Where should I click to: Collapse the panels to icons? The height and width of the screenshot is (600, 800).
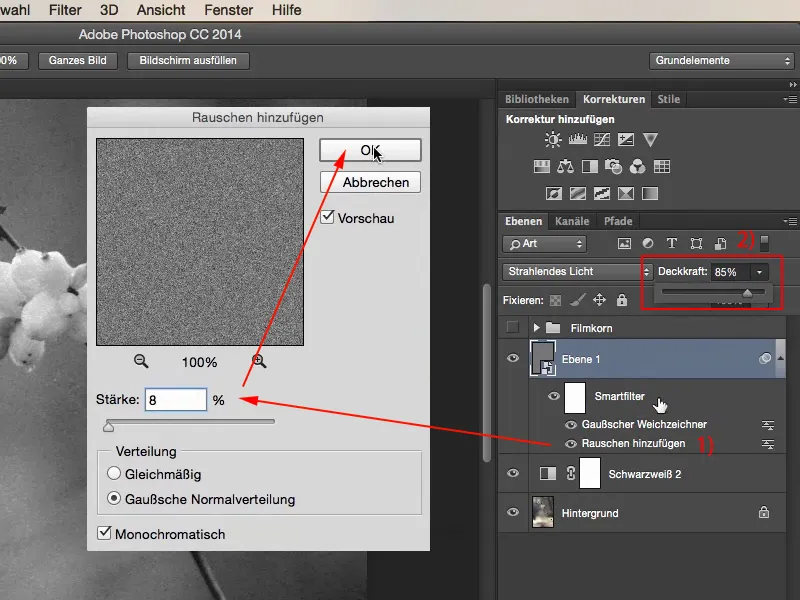tap(792, 85)
